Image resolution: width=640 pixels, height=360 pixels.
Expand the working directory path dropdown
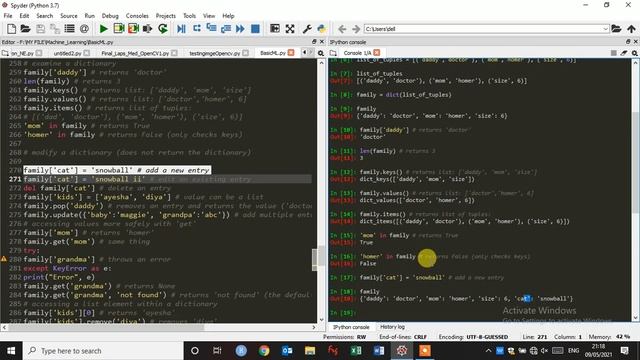pos(606,29)
